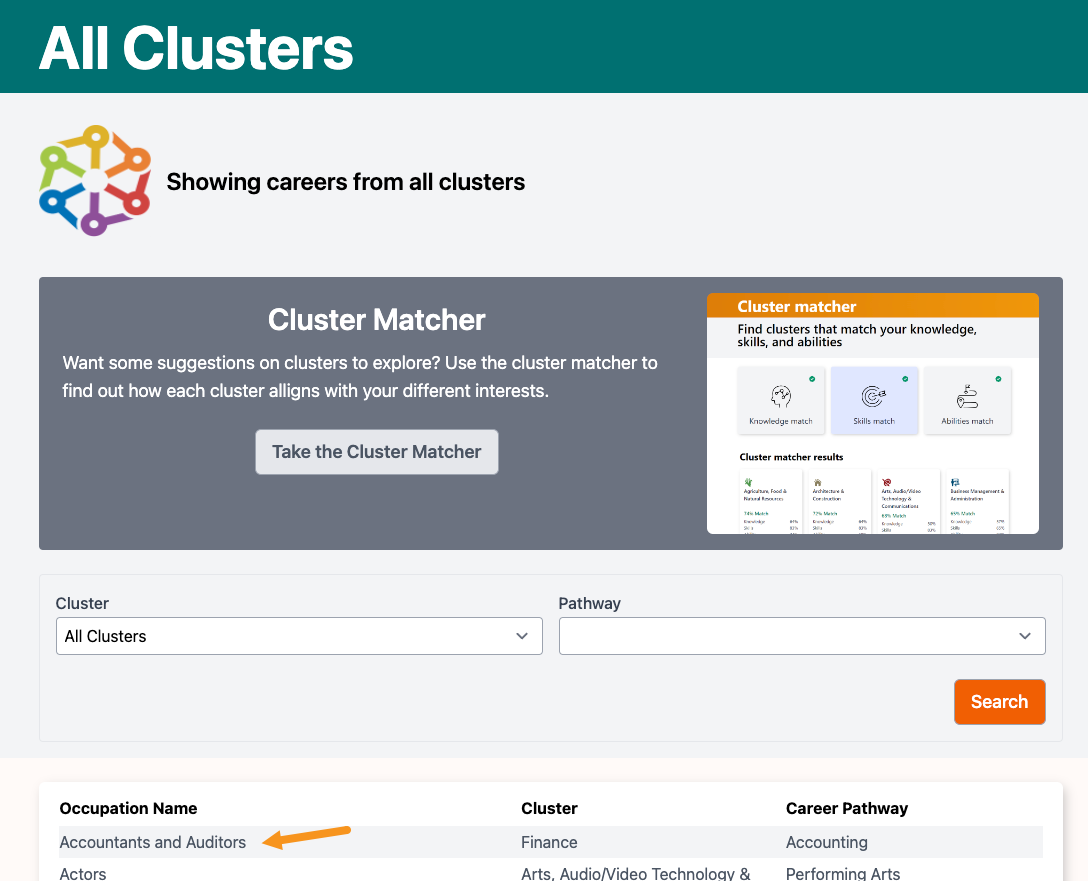Click the Finance cluster cell
The height and width of the screenshot is (881, 1088).
(x=549, y=842)
